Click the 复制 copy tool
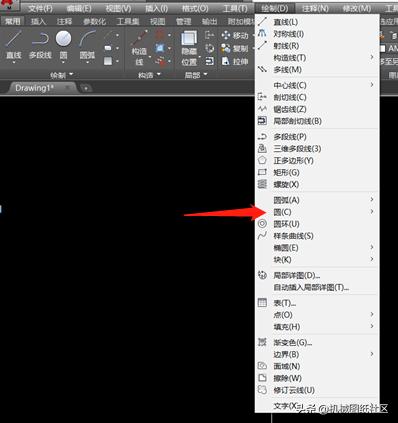This screenshot has height=423, width=398. [x=235, y=49]
